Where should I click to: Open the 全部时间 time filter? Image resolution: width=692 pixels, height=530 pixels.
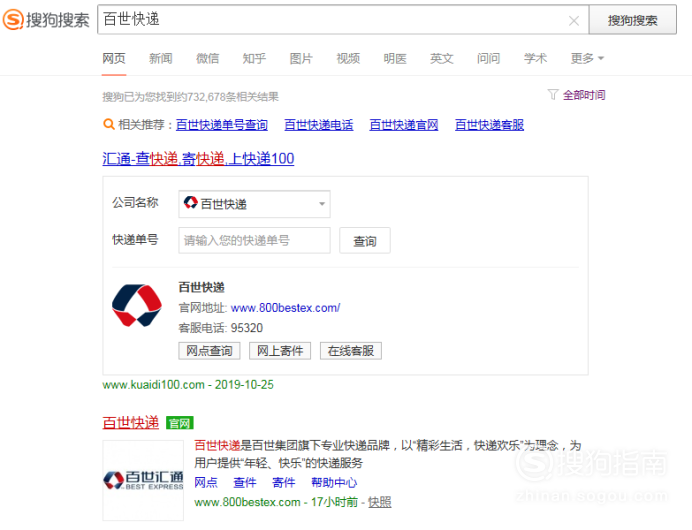584,95
